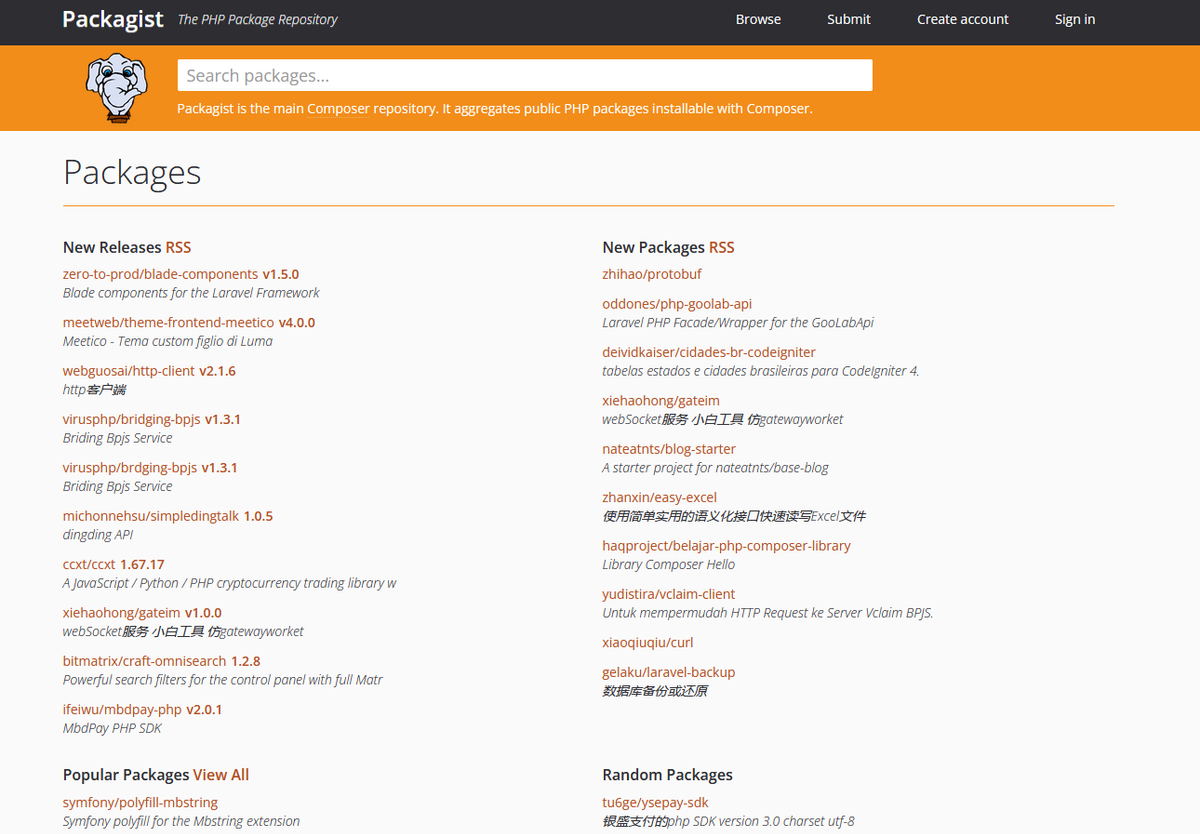
Task: Click 'A starter project for nateatnts/base-blog' text
Action: point(715,468)
